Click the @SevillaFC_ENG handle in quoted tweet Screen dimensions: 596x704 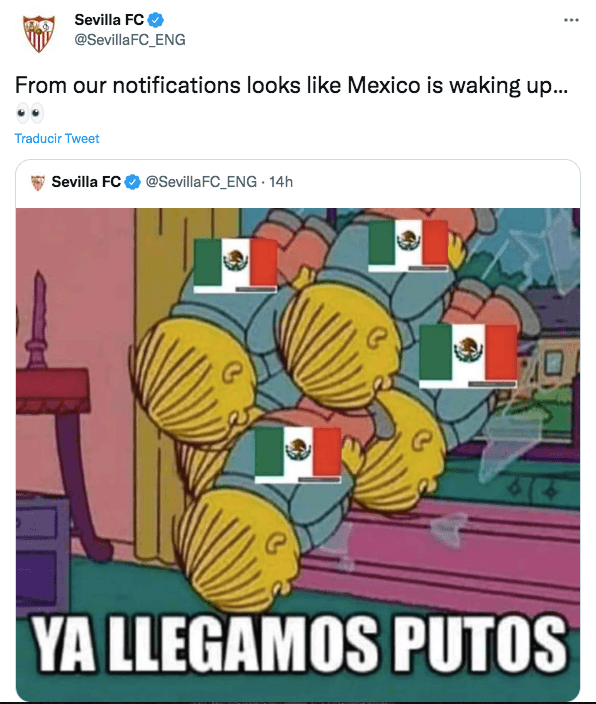201,182
